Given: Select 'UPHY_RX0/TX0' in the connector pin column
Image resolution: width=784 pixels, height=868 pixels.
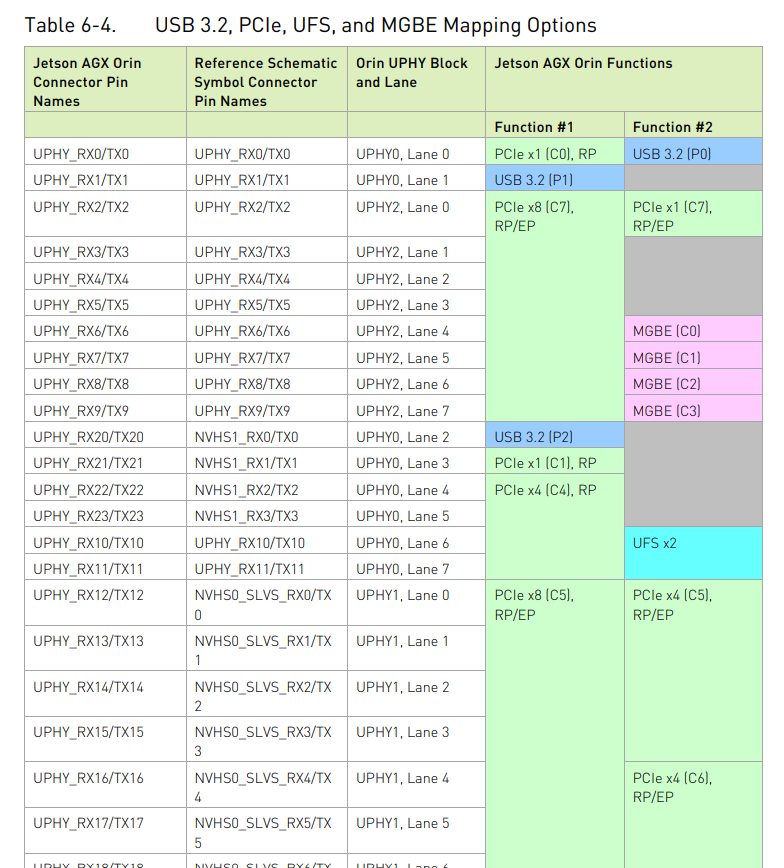Looking at the screenshot, I should coord(105,151).
